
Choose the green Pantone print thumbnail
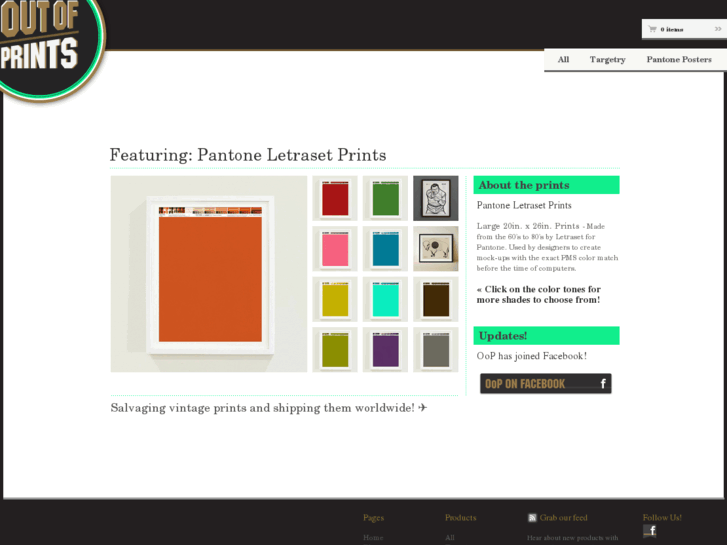[x=385, y=199]
